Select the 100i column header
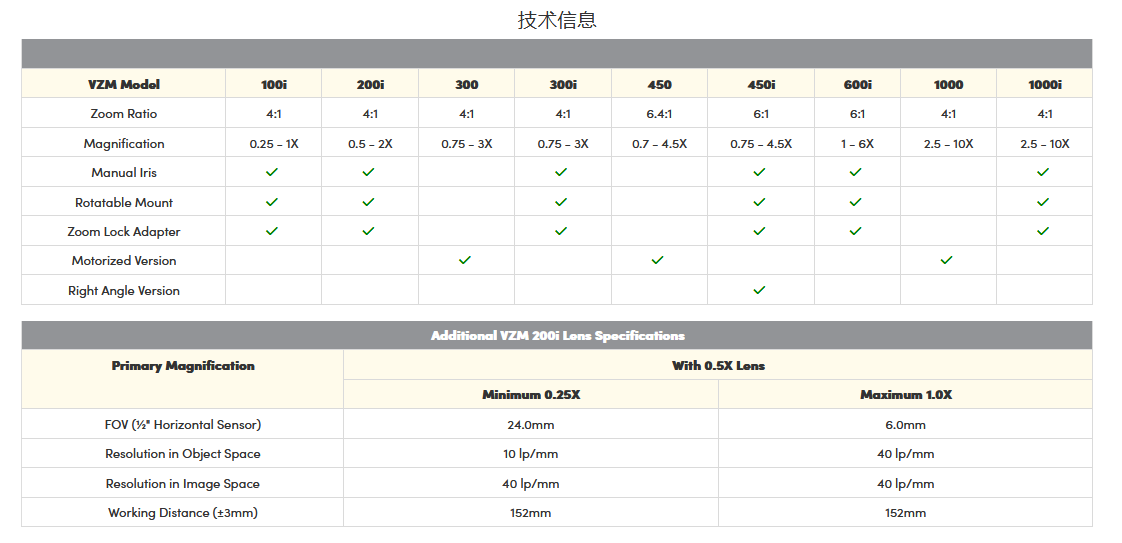 273,84
